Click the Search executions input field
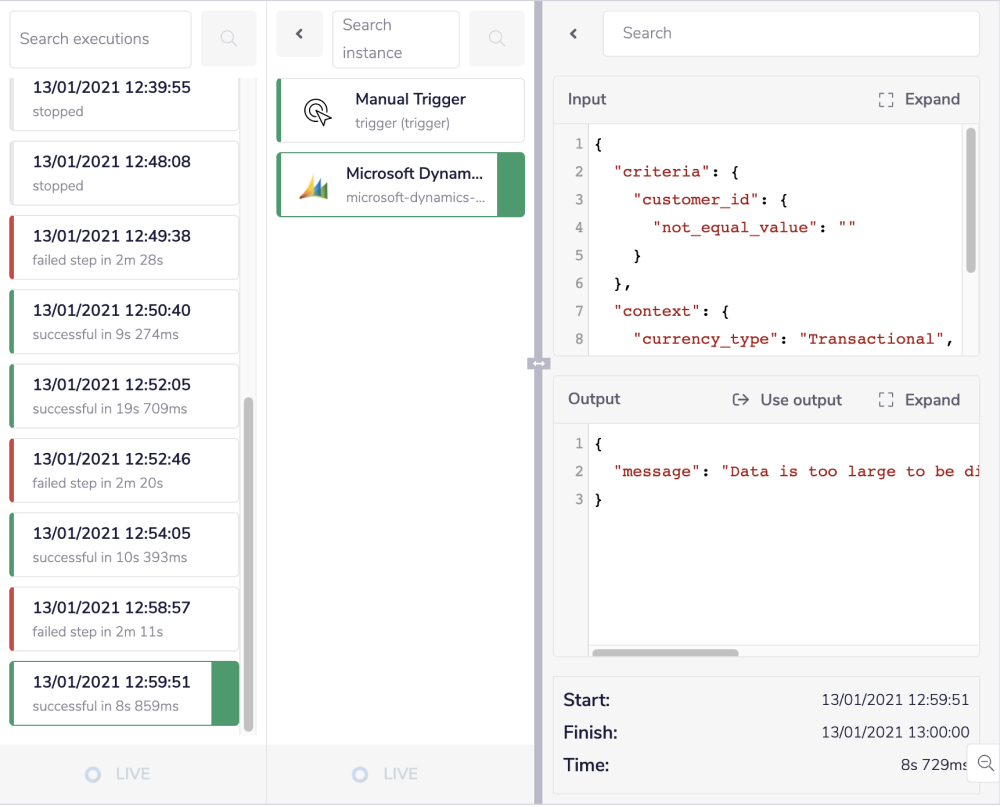 click(100, 39)
